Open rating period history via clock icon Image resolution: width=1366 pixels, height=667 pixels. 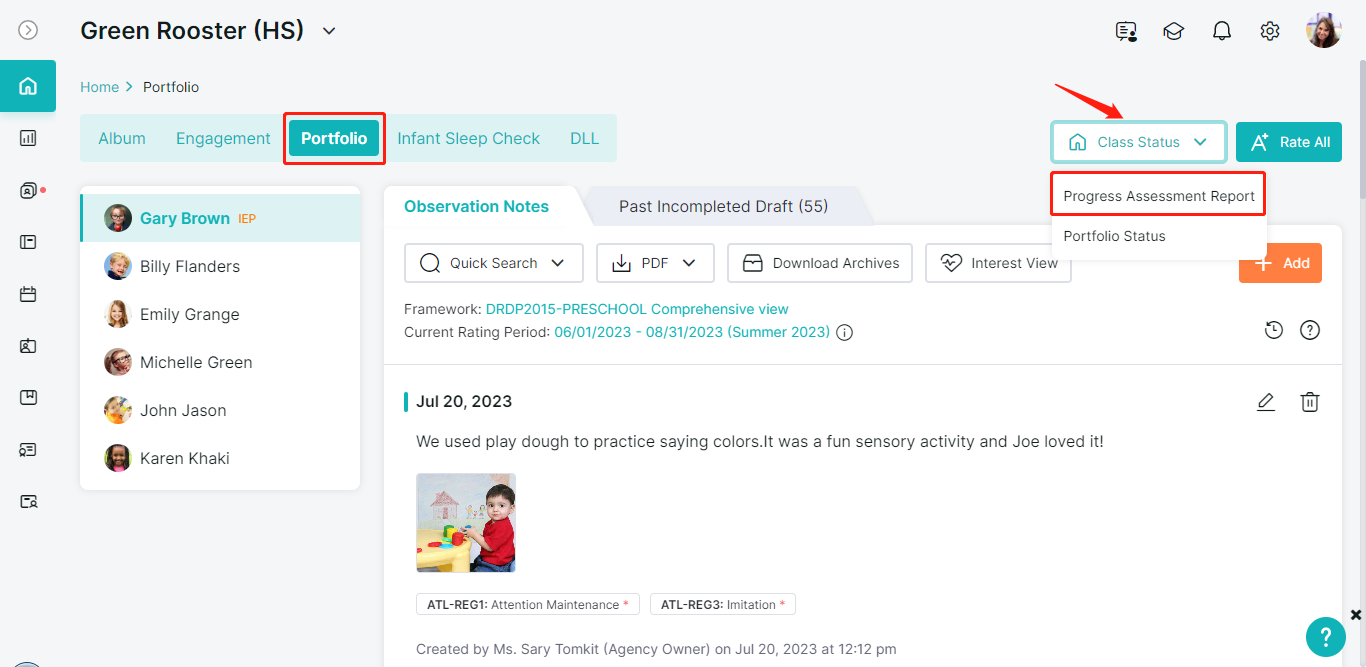coord(1273,329)
